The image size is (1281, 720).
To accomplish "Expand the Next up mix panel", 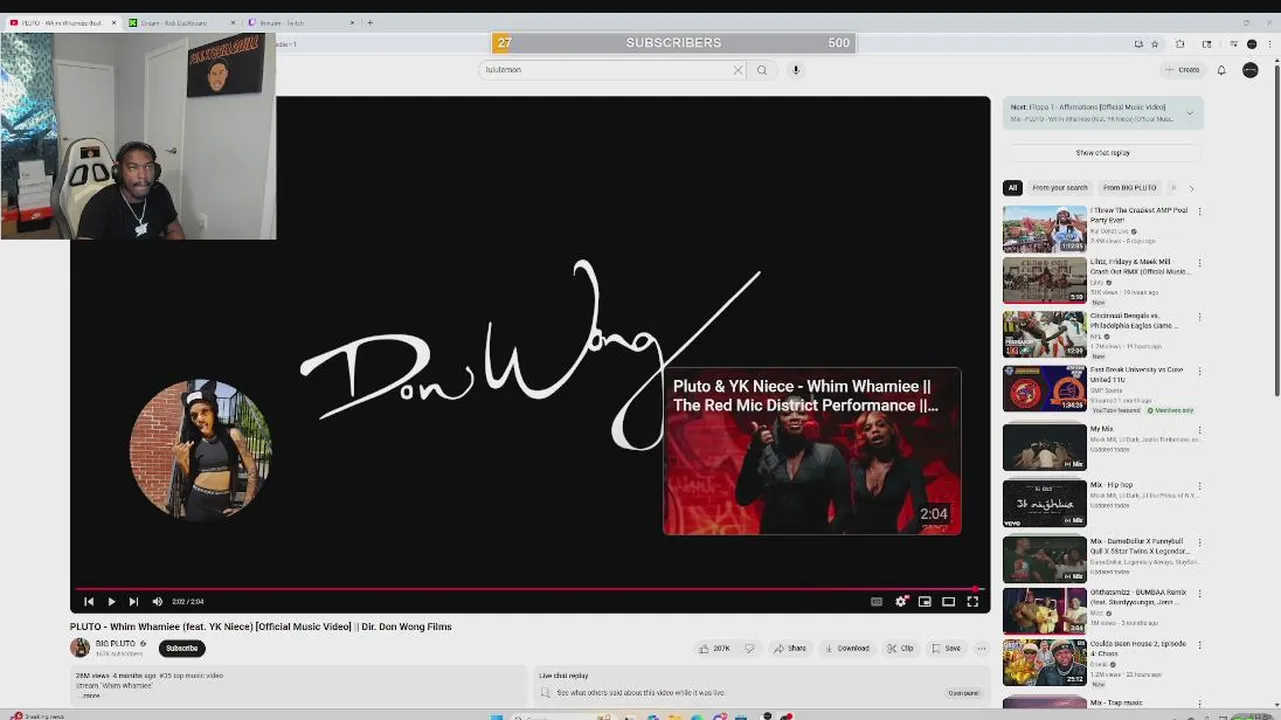I will tap(1190, 113).
